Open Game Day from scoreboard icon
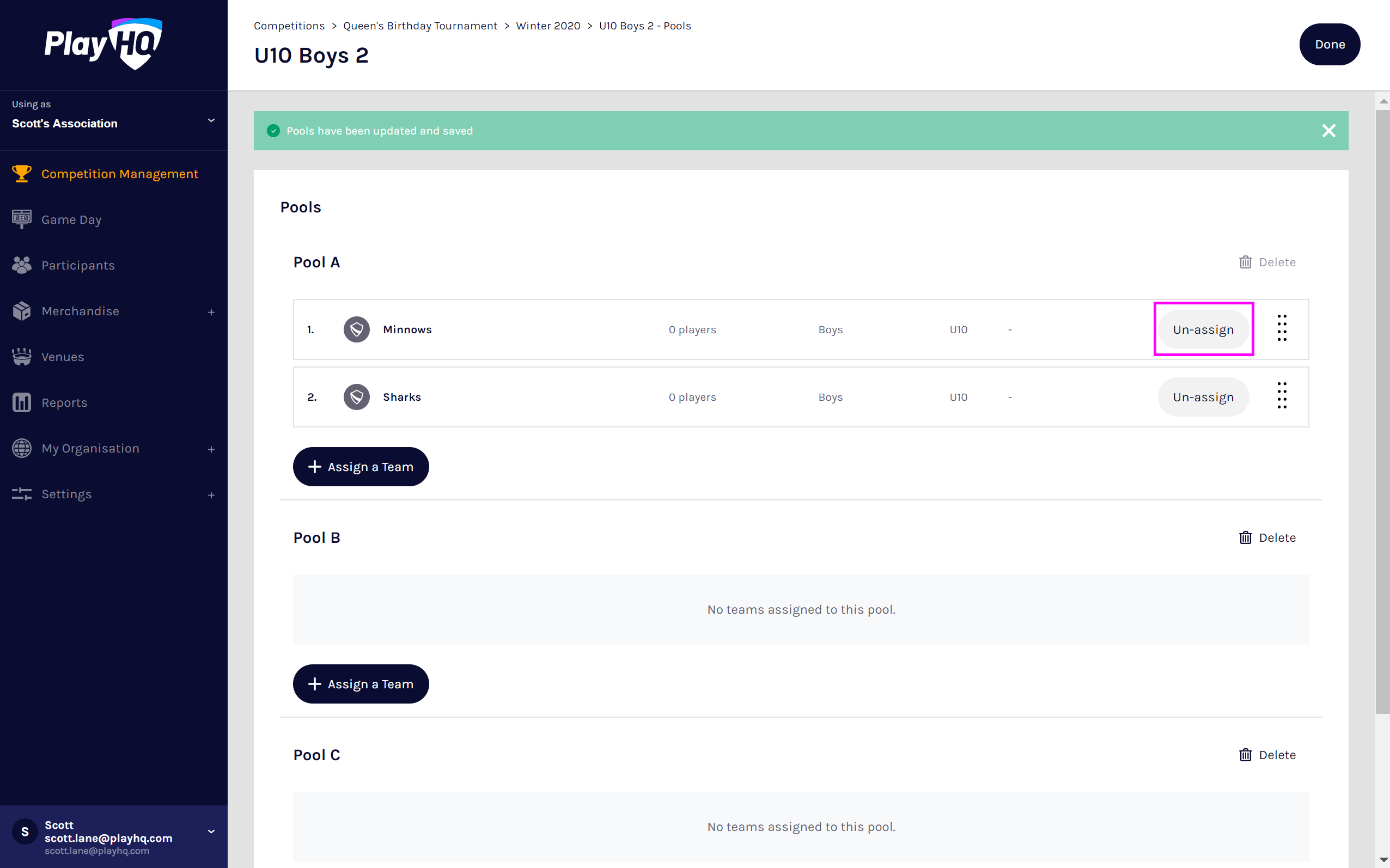The height and width of the screenshot is (868, 1390). pyautogui.click(x=22, y=219)
